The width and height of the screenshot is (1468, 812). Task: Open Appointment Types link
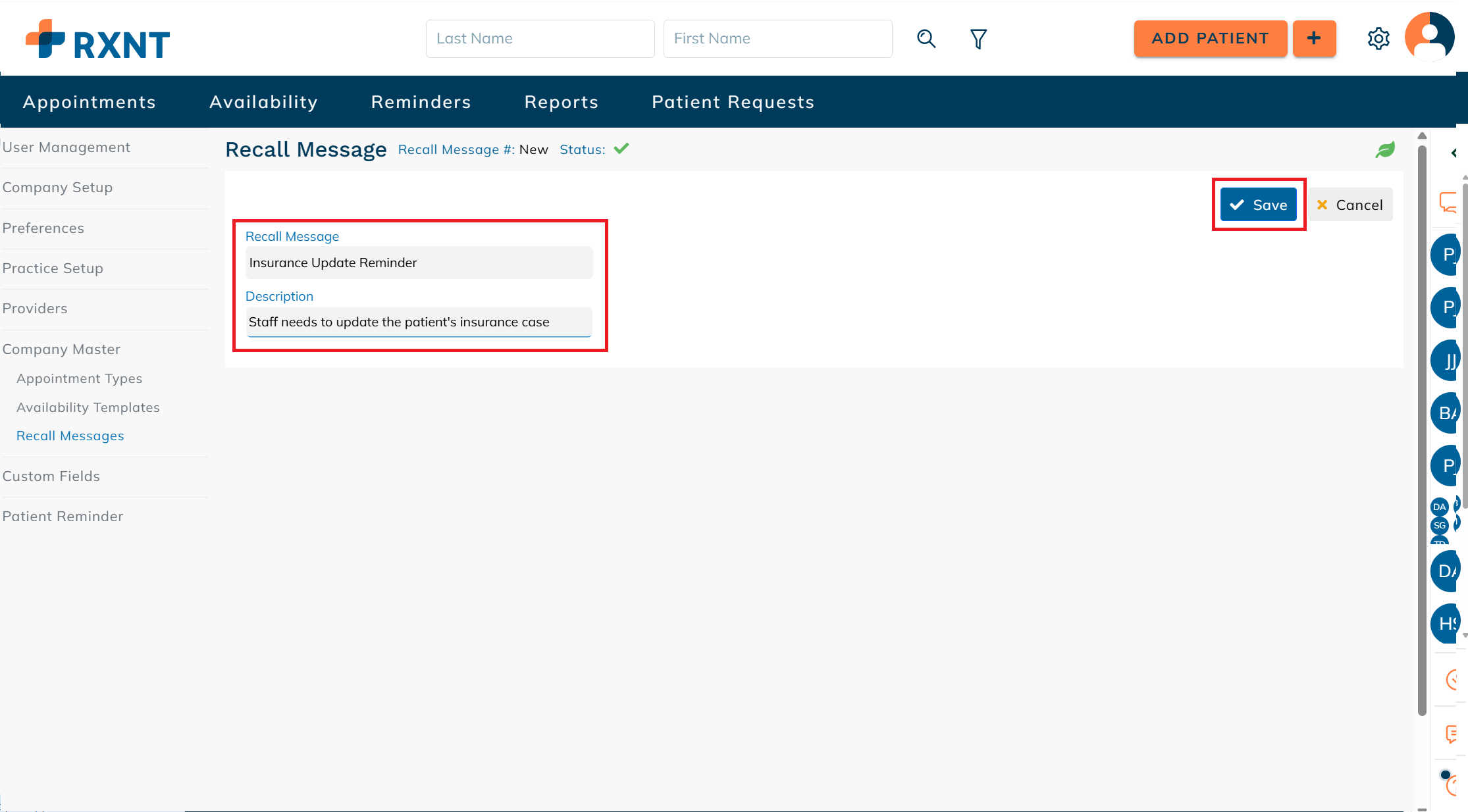click(x=79, y=378)
